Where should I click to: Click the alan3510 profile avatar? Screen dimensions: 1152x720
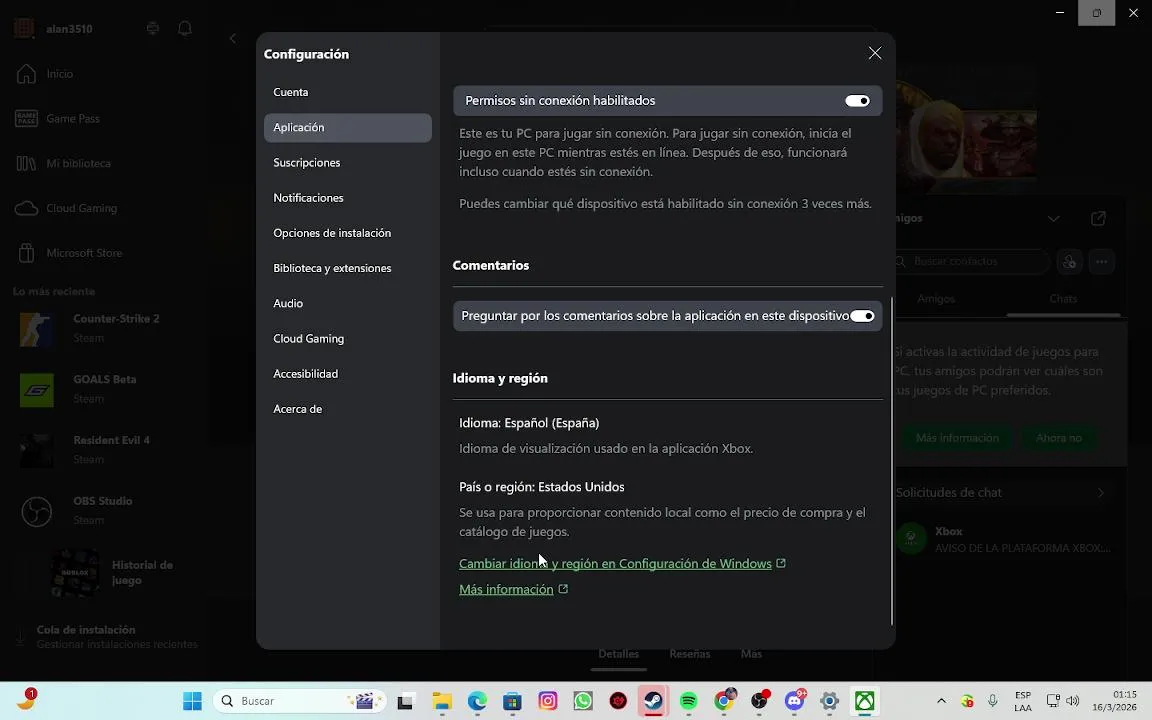(x=24, y=29)
